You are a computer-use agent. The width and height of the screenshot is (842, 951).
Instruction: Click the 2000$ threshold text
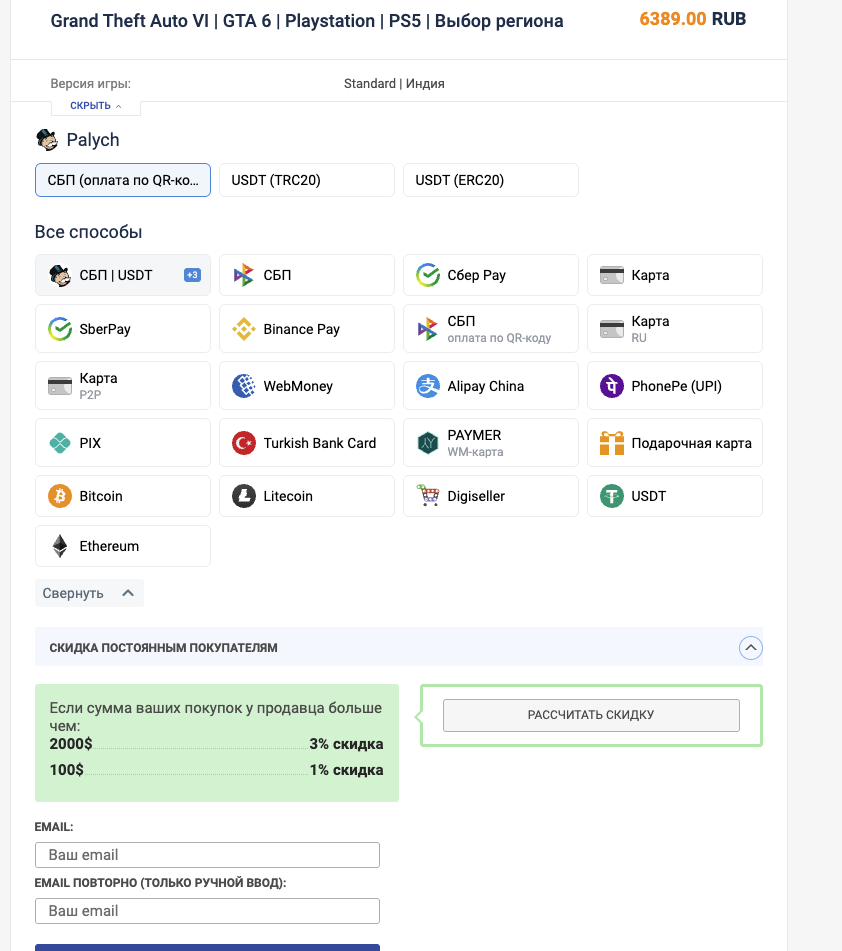(71, 744)
